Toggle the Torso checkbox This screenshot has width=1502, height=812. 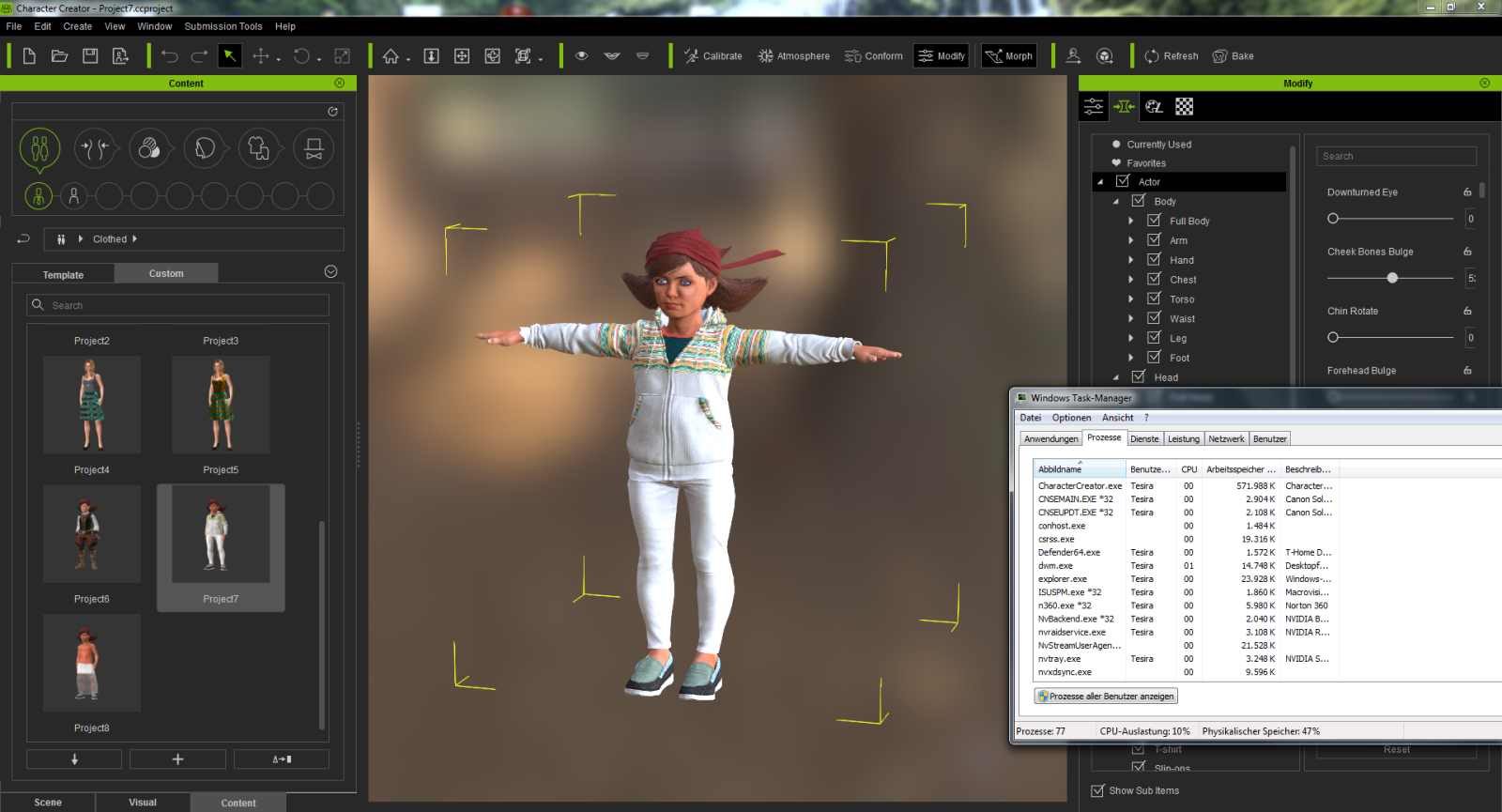(1154, 299)
